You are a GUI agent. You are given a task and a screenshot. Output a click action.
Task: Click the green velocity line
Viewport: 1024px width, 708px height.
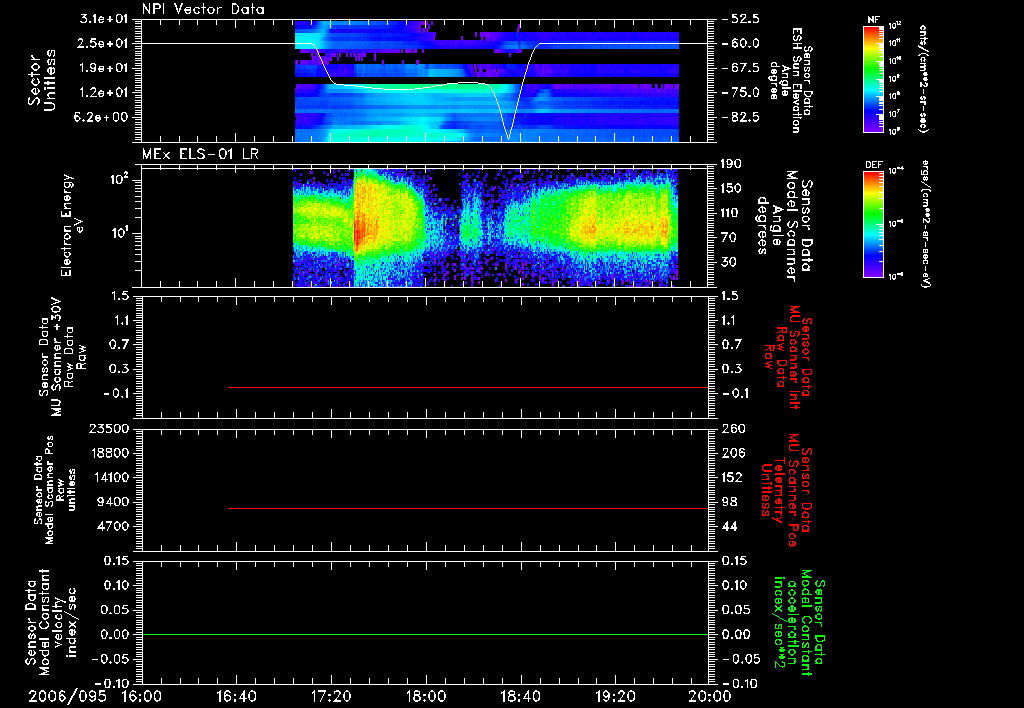[425, 634]
